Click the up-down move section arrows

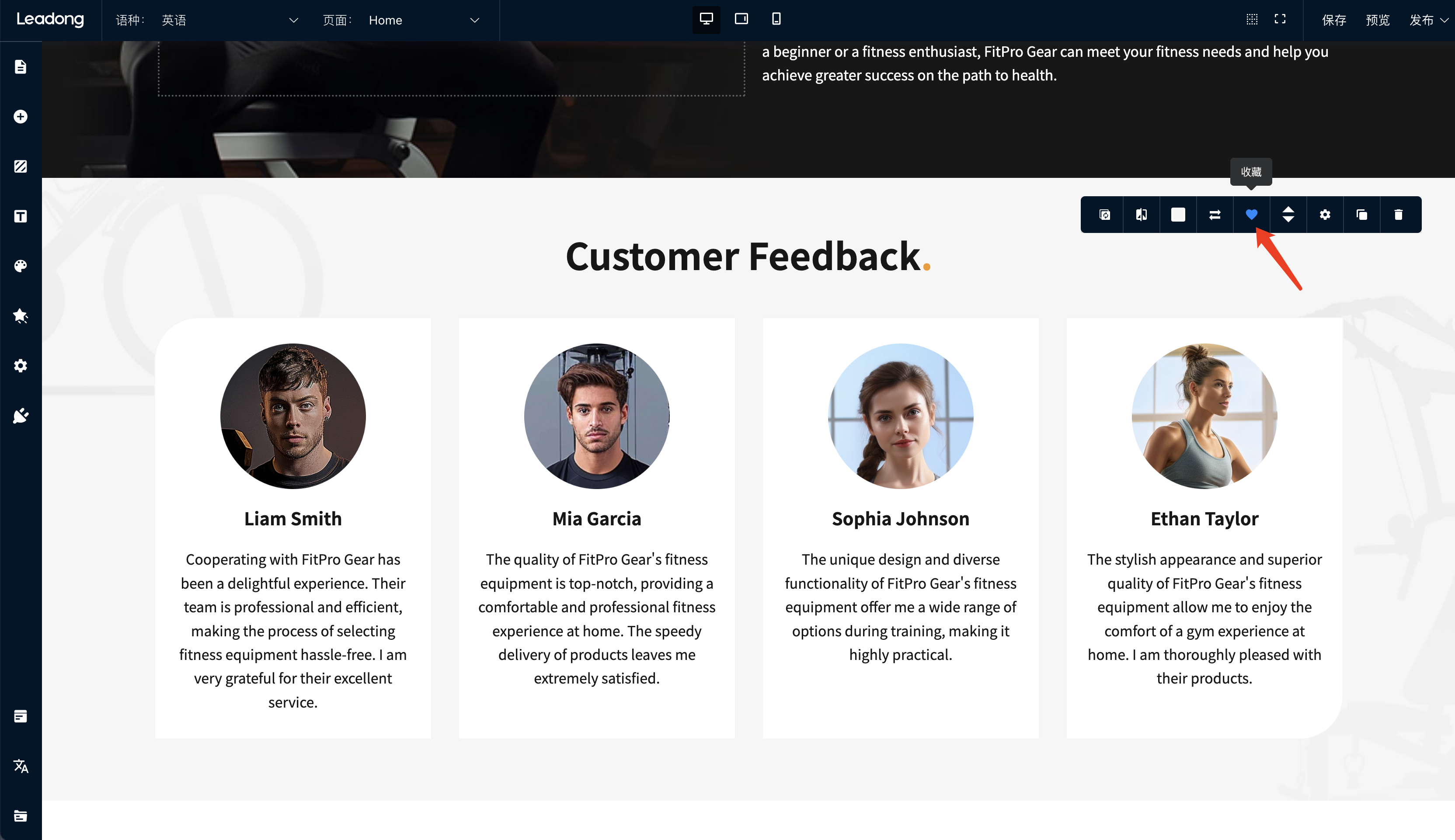[1288, 215]
